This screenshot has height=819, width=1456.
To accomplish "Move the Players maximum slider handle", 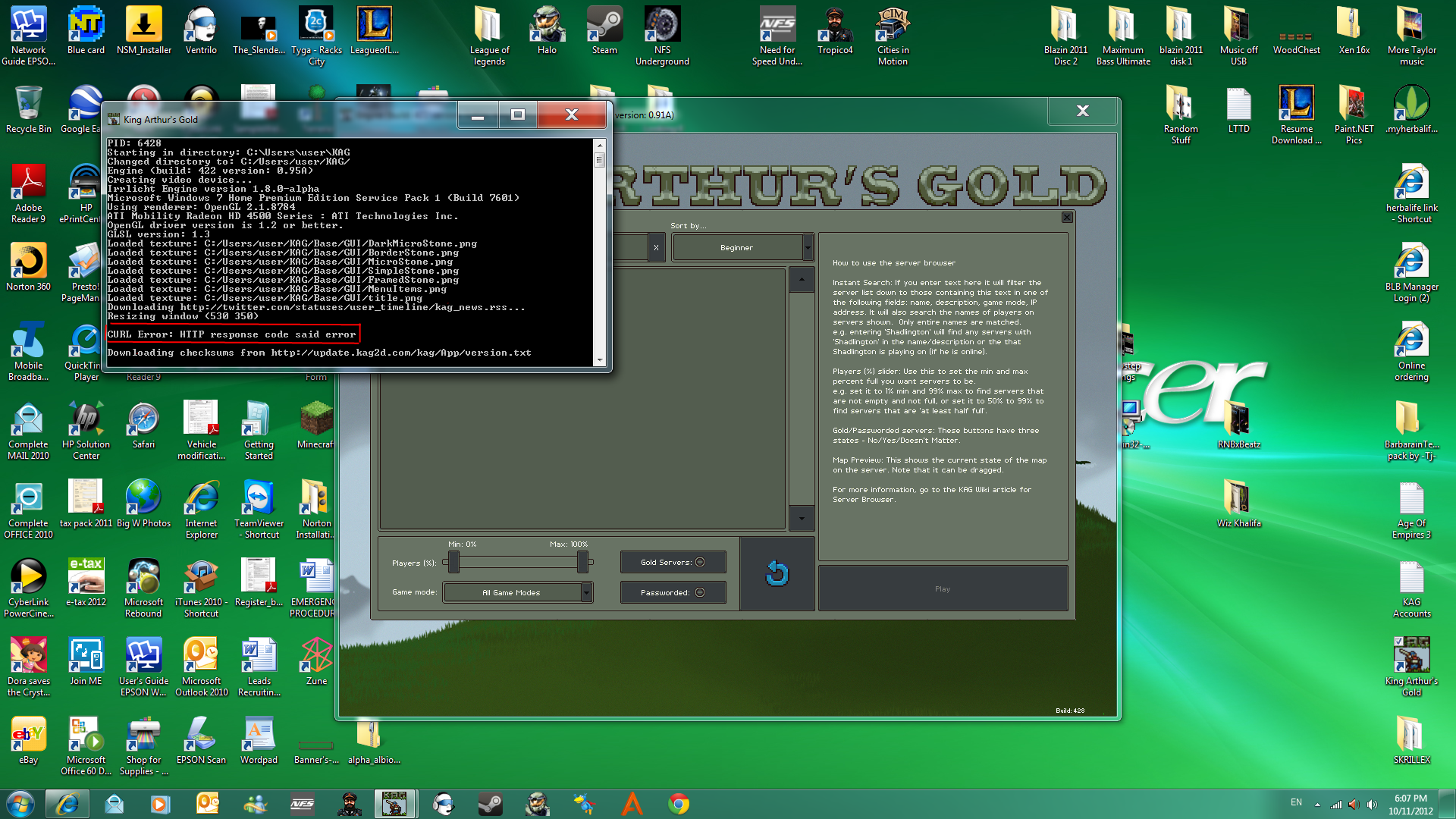I will (582, 562).
